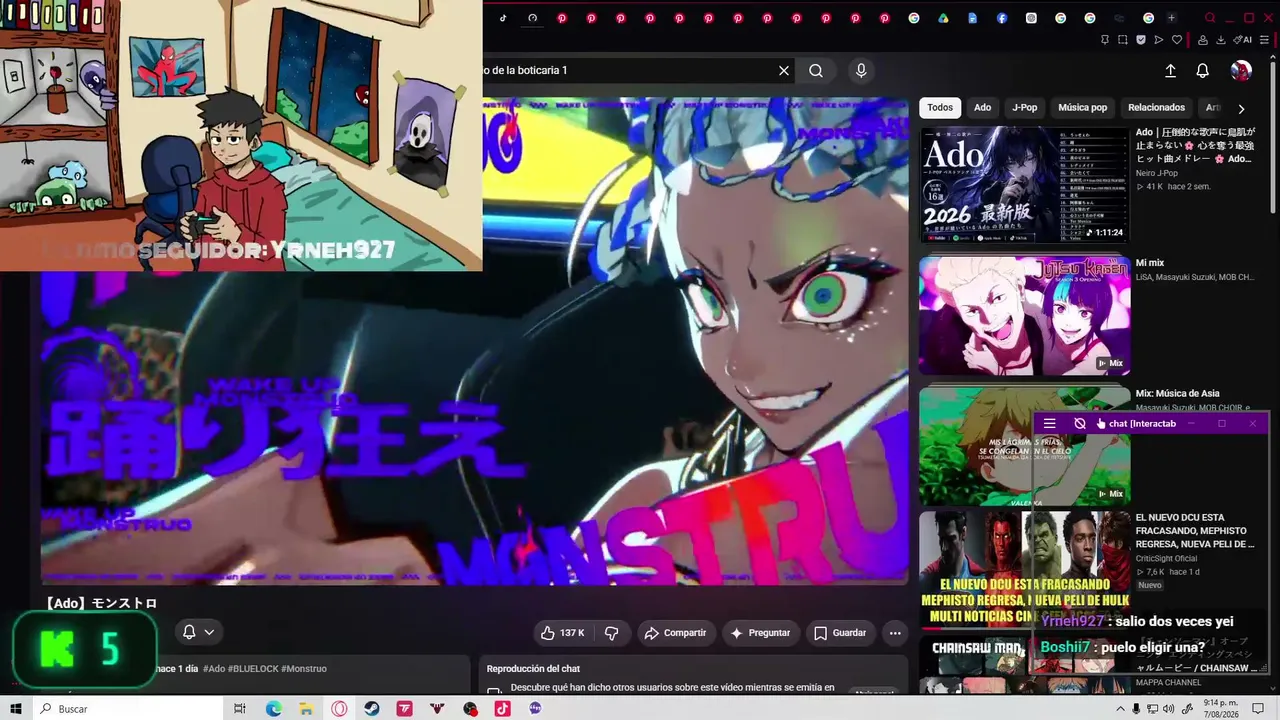Screen dimensions: 1280x720
Task: Open YouTube notifications bell in the header
Action: (1203, 70)
